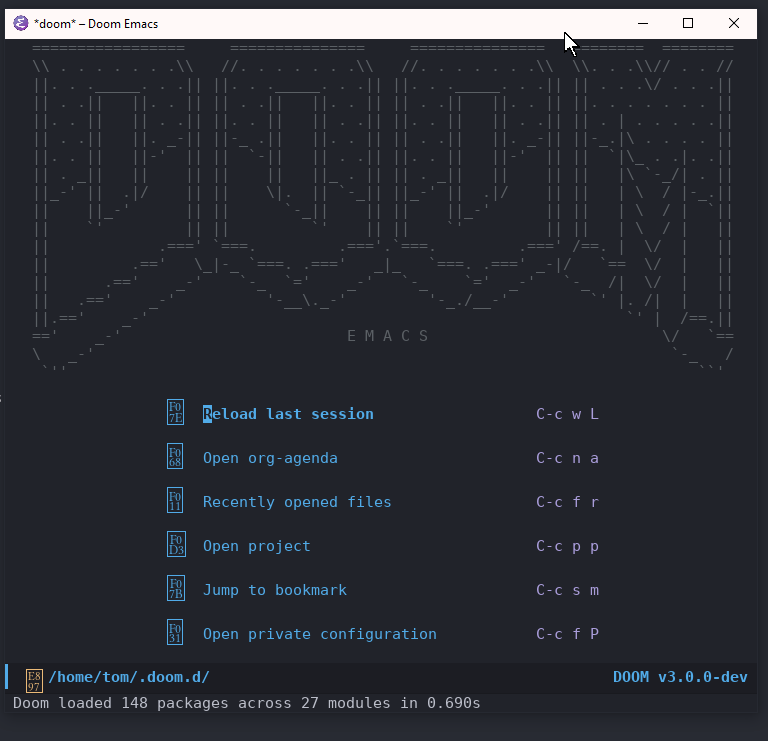768x741 pixels.
Task: Click the Doom Emacs app icon in title bar
Action: click(x=21, y=23)
